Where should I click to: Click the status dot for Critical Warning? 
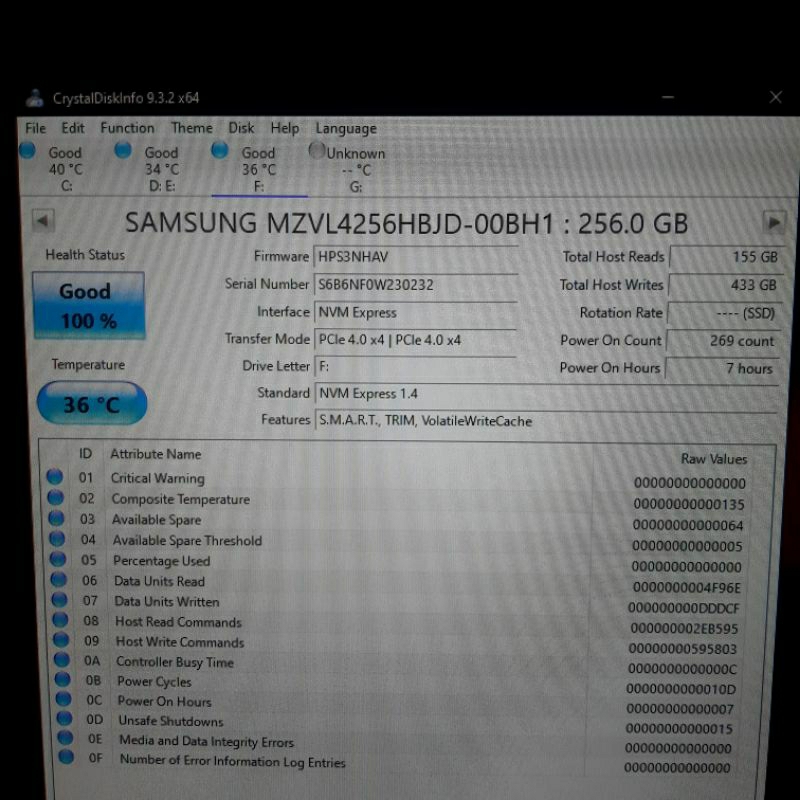(x=55, y=477)
